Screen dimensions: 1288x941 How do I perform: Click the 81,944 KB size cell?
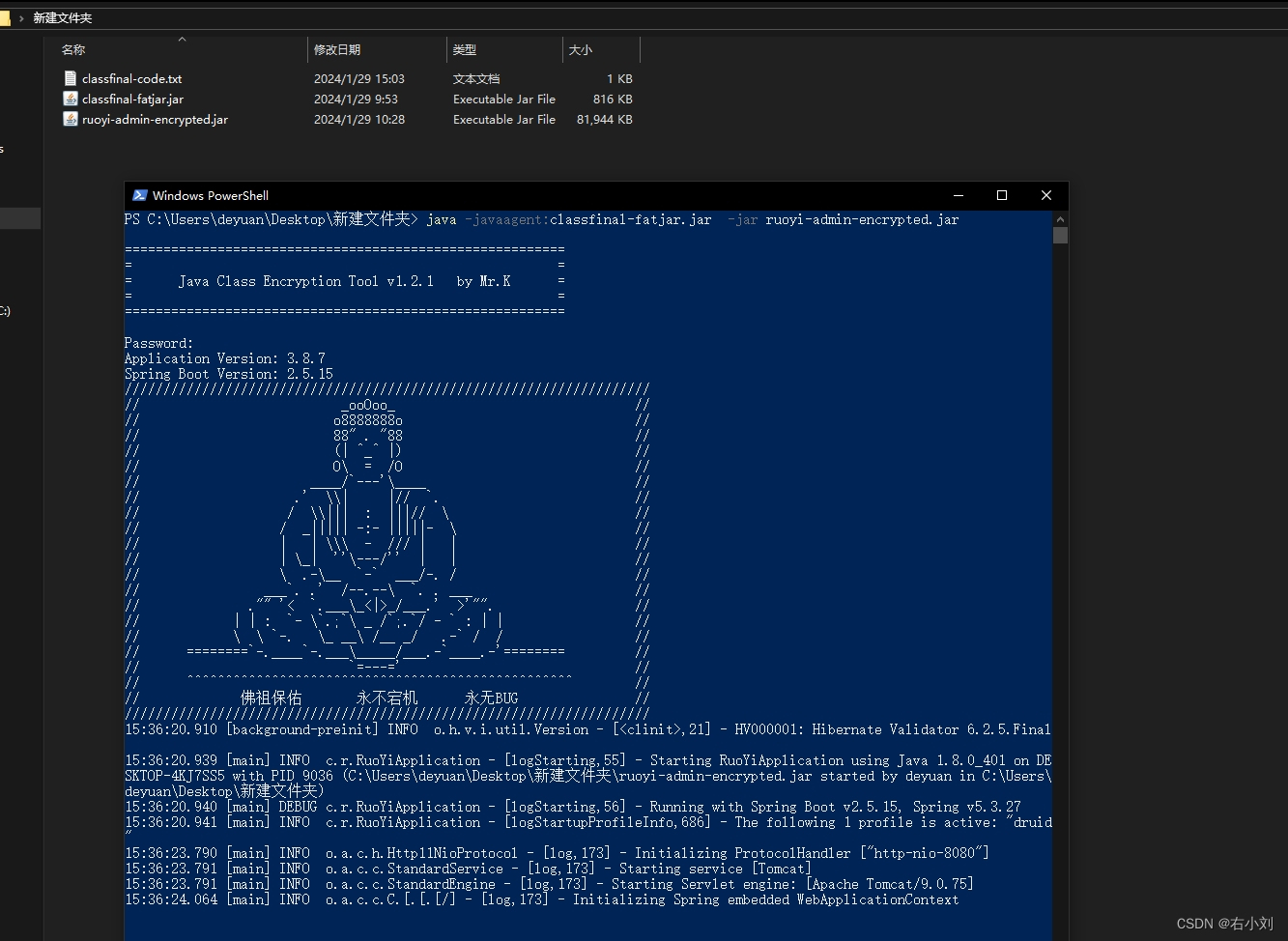tap(605, 120)
